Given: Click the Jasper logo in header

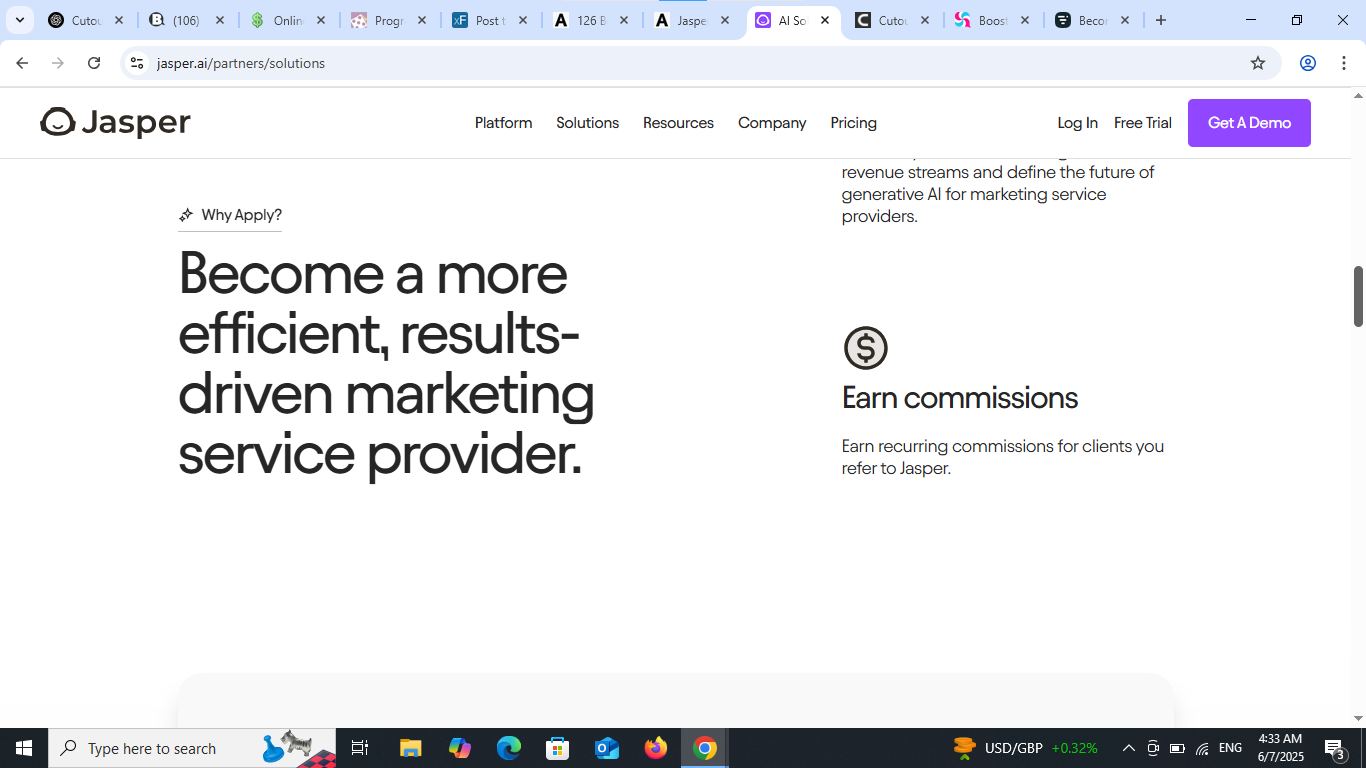Looking at the screenshot, I should (115, 123).
